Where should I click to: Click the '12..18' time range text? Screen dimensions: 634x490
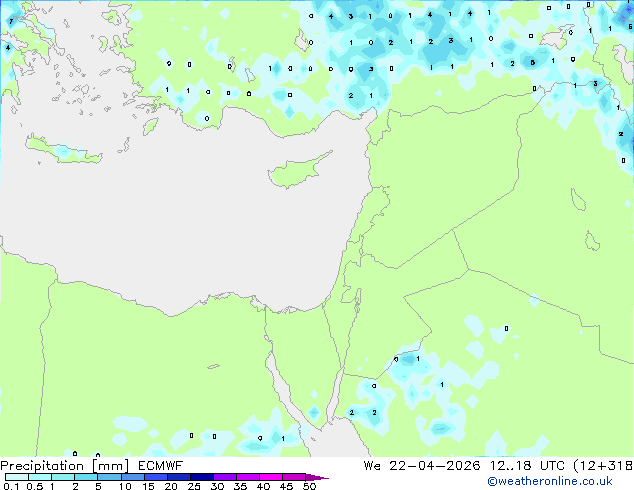510,466
